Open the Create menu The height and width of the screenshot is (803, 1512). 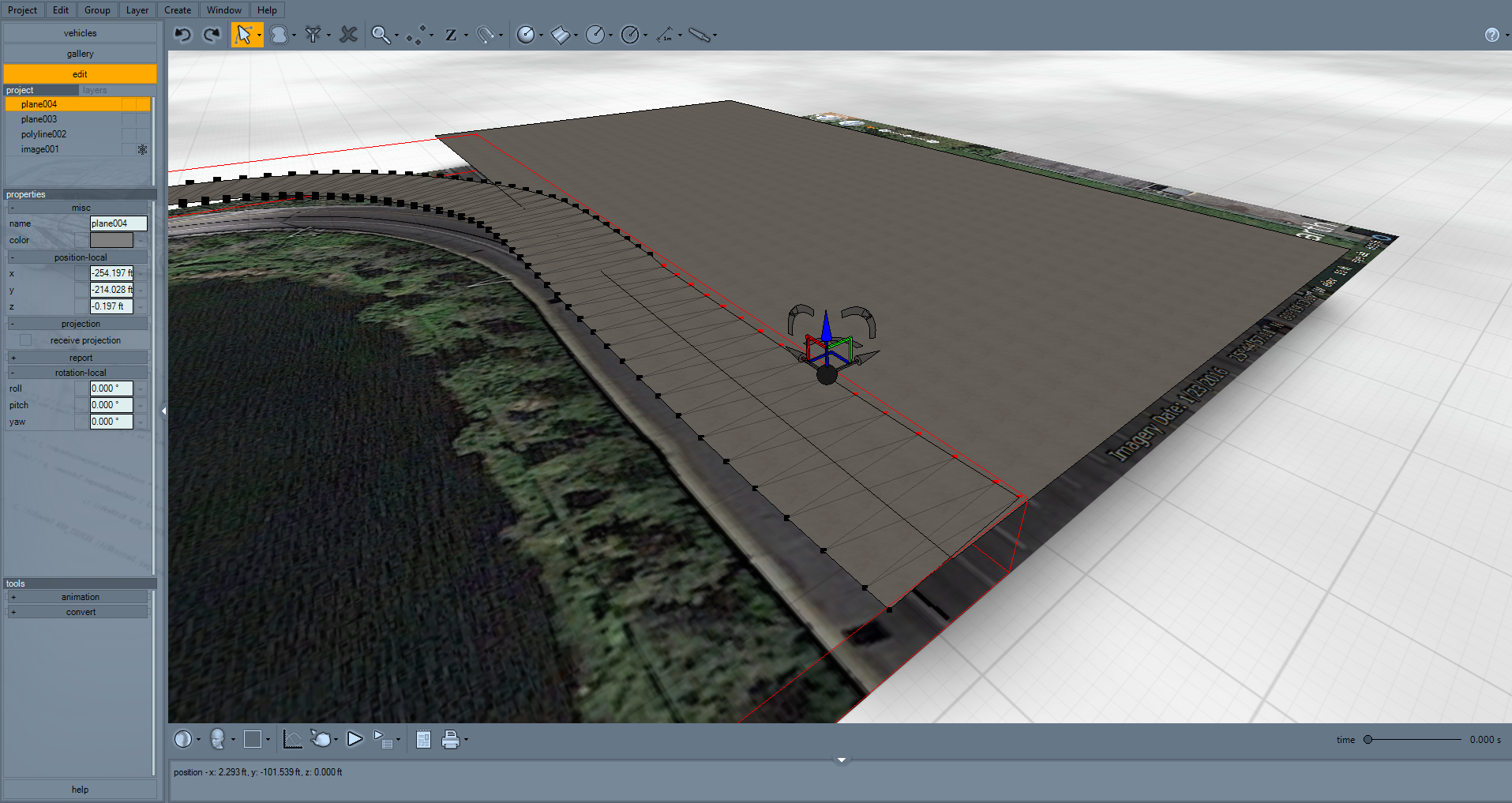(178, 10)
